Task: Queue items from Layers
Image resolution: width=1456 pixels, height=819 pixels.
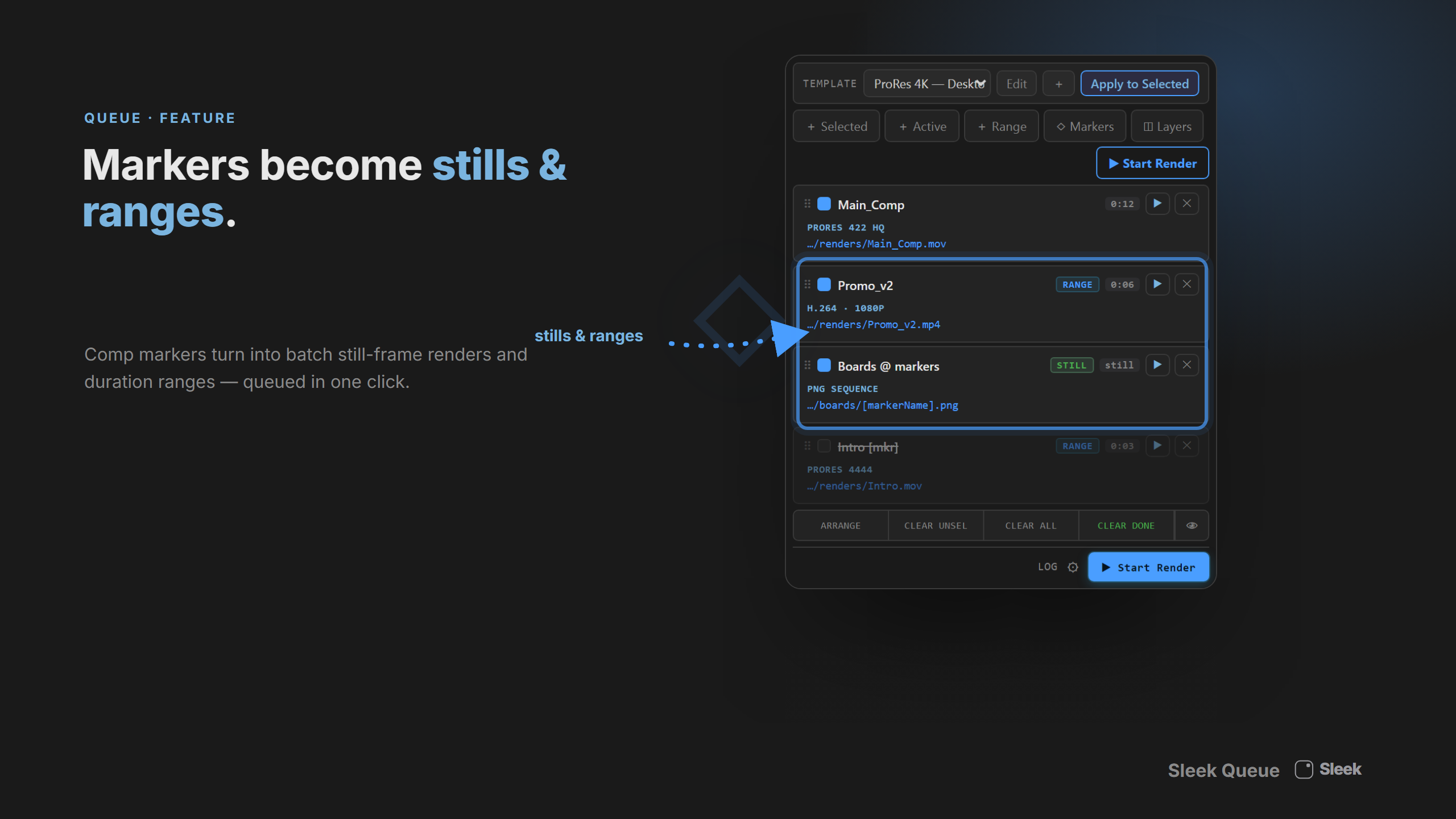Action: 1167,126
